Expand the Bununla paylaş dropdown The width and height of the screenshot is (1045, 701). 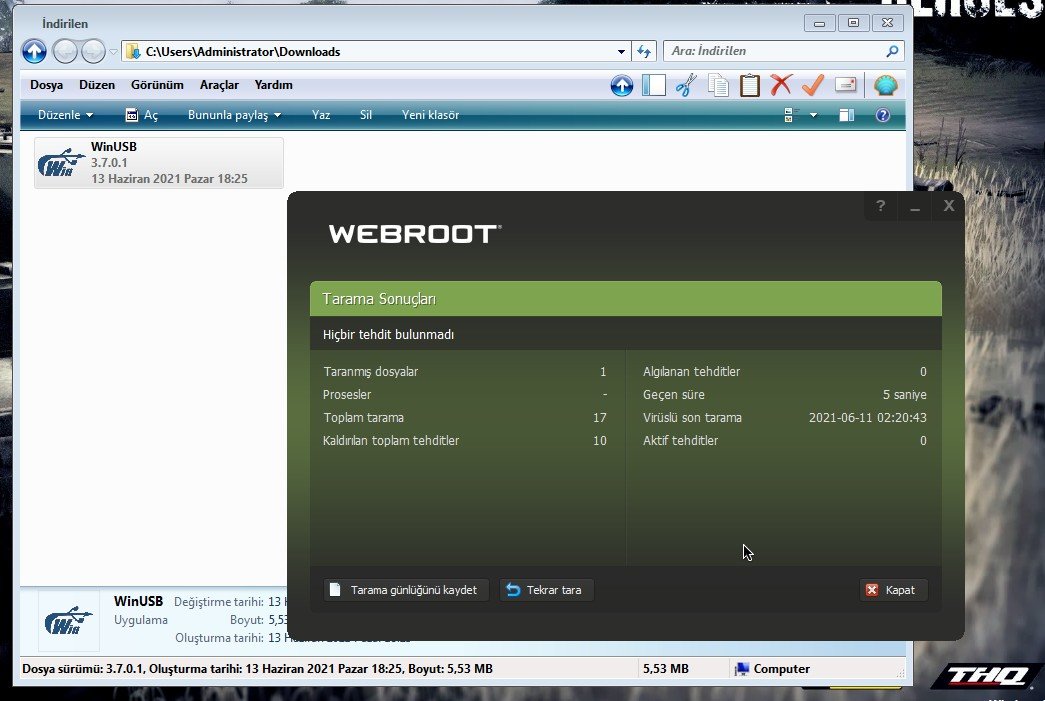click(234, 115)
